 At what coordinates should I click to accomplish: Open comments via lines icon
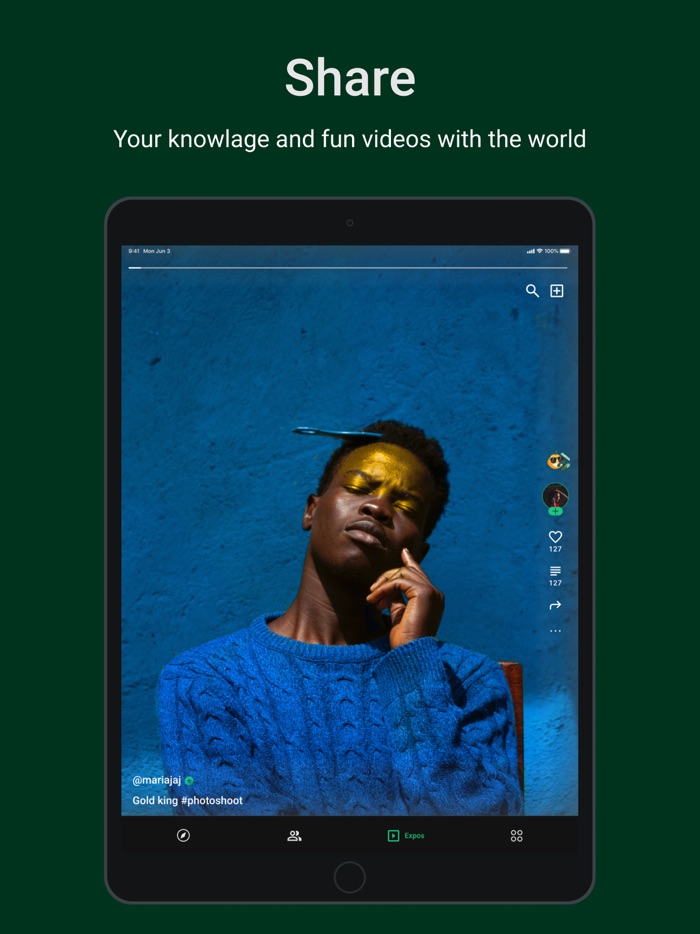555,571
